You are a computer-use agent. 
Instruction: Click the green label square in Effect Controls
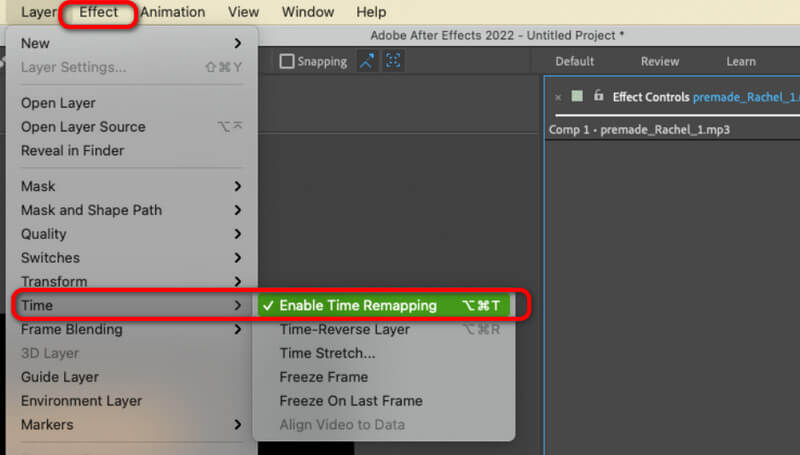pyautogui.click(x=577, y=97)
